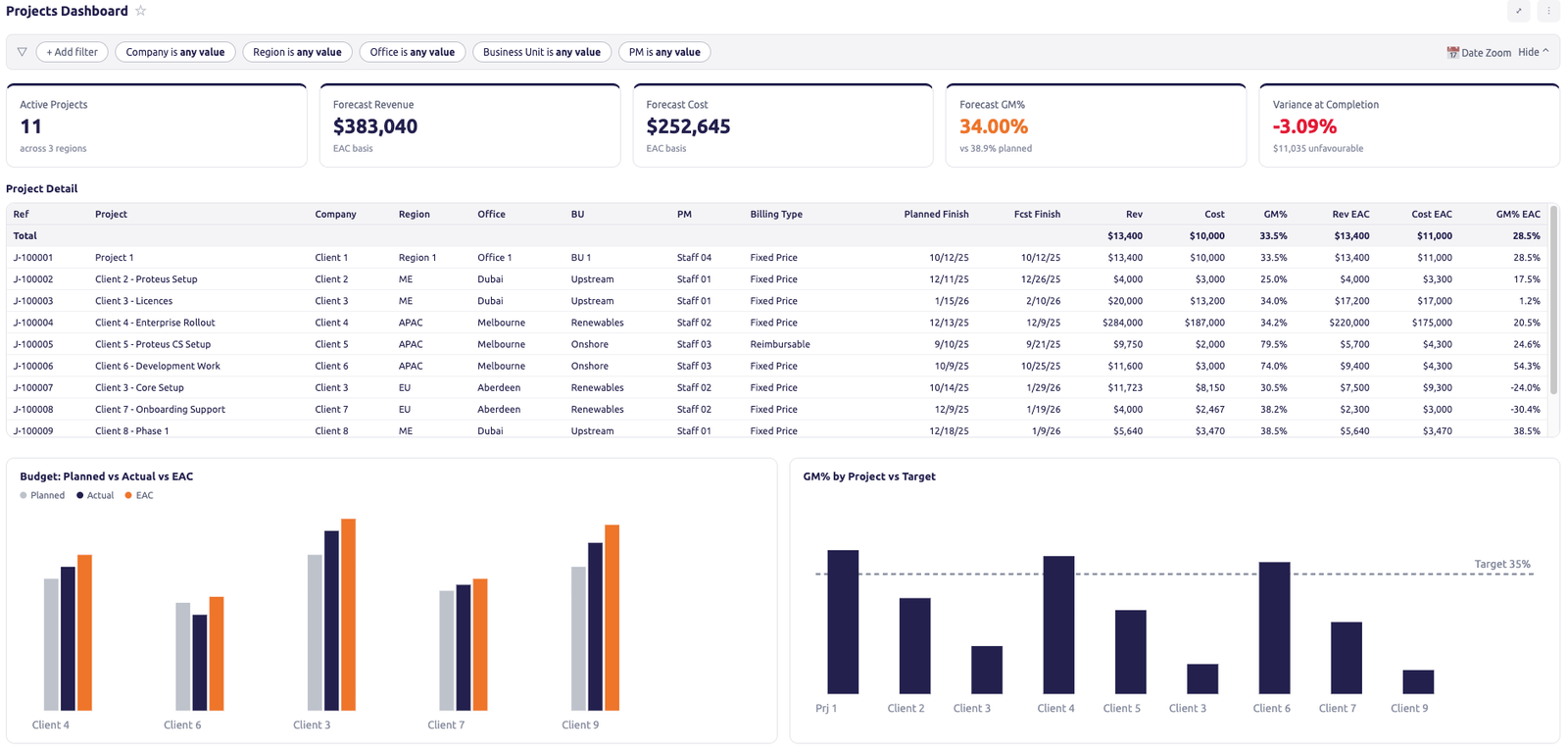
Task: Sort by Planned Finish column header
Action: pyautogui.click(x=936, y=214)
